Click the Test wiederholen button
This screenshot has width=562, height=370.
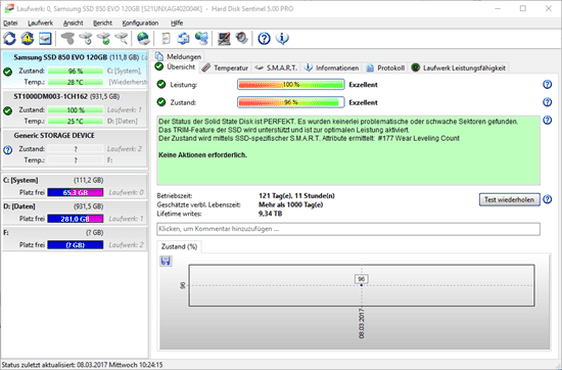click(x=509, y=200)
